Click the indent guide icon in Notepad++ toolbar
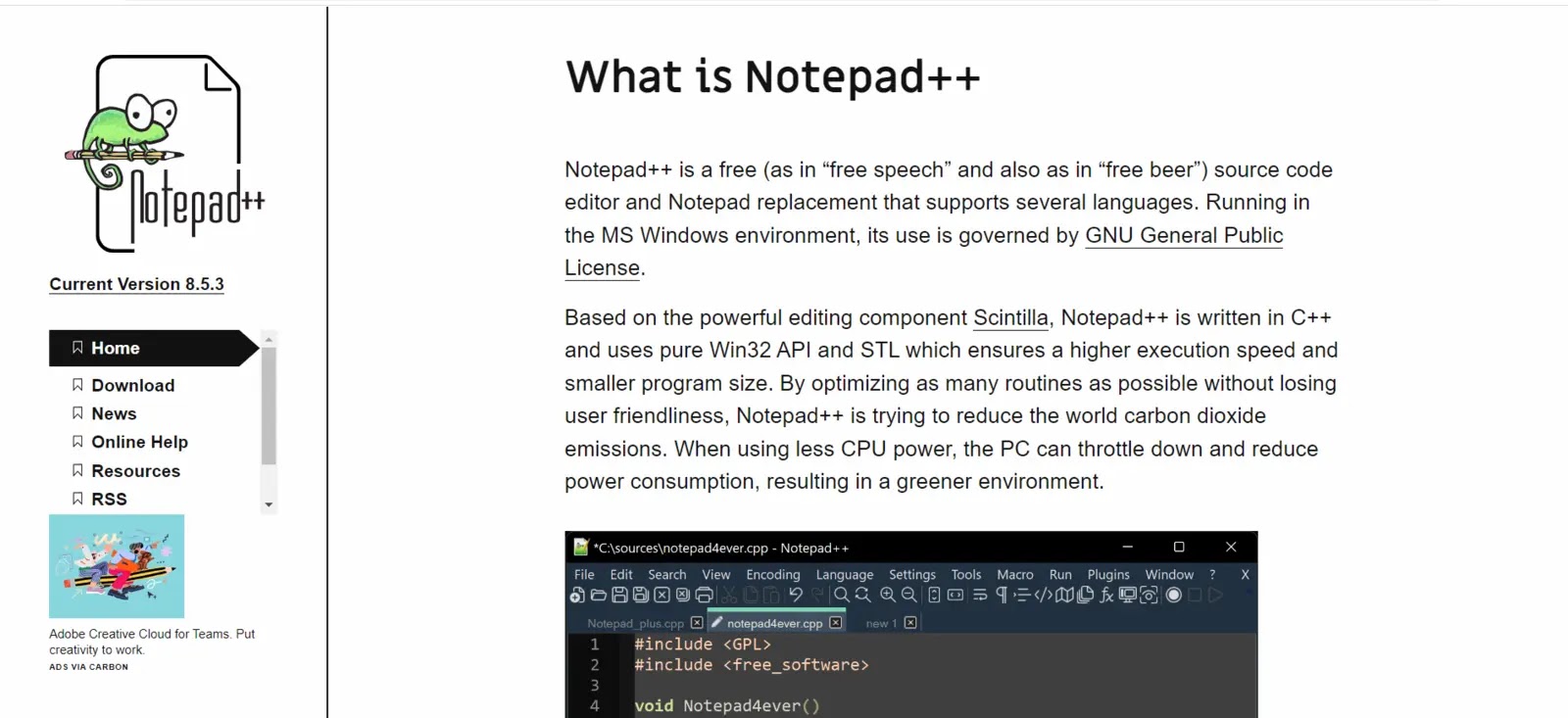The image size is (1568, 718). tap(1022, 595)
